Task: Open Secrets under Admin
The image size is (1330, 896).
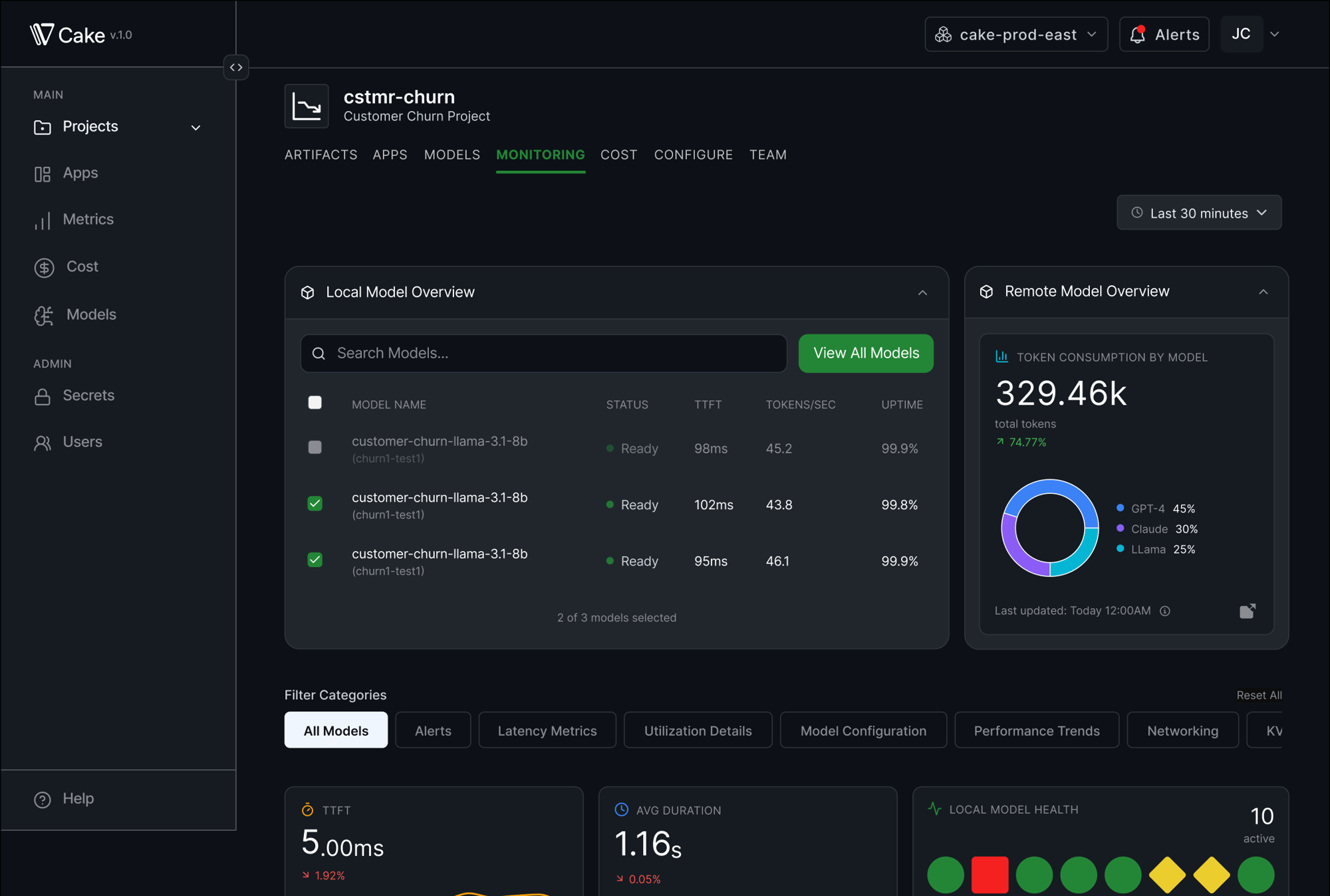Action: [x=88, y=395]
